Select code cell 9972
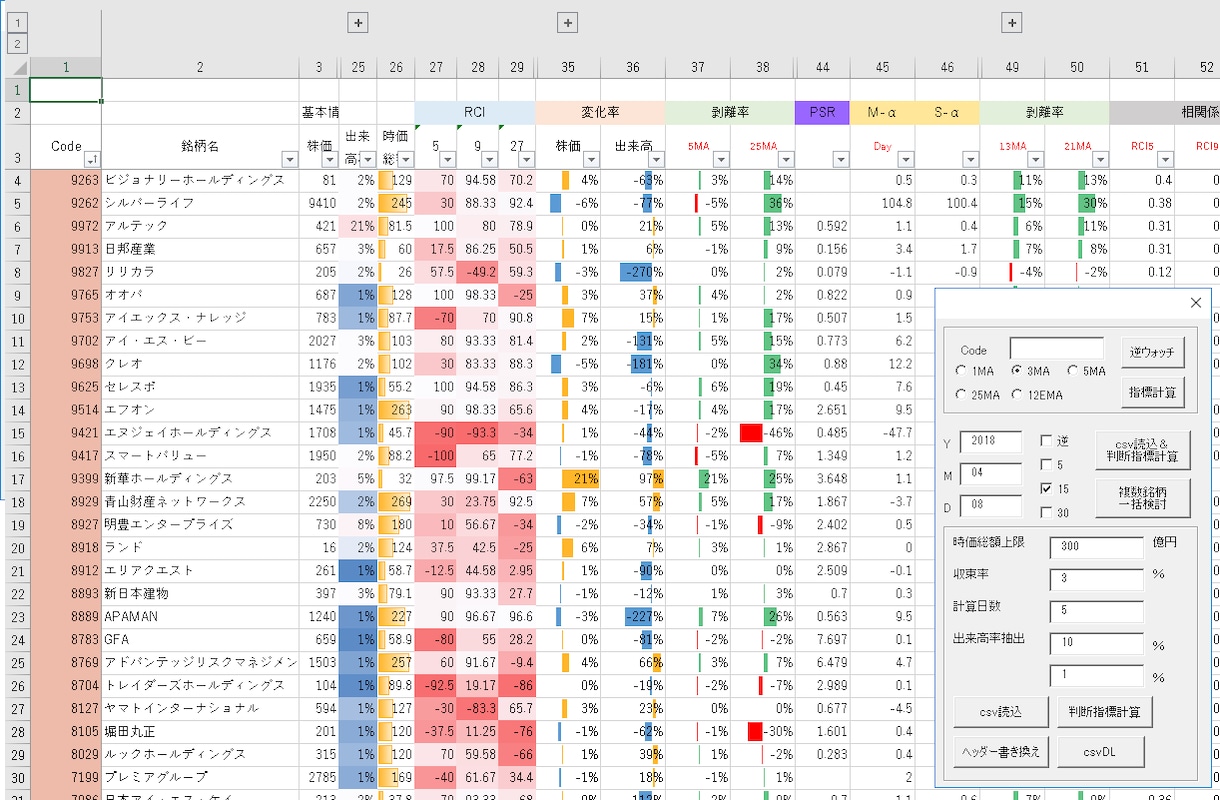The image size is (1220, 800). tap(66, 226)
